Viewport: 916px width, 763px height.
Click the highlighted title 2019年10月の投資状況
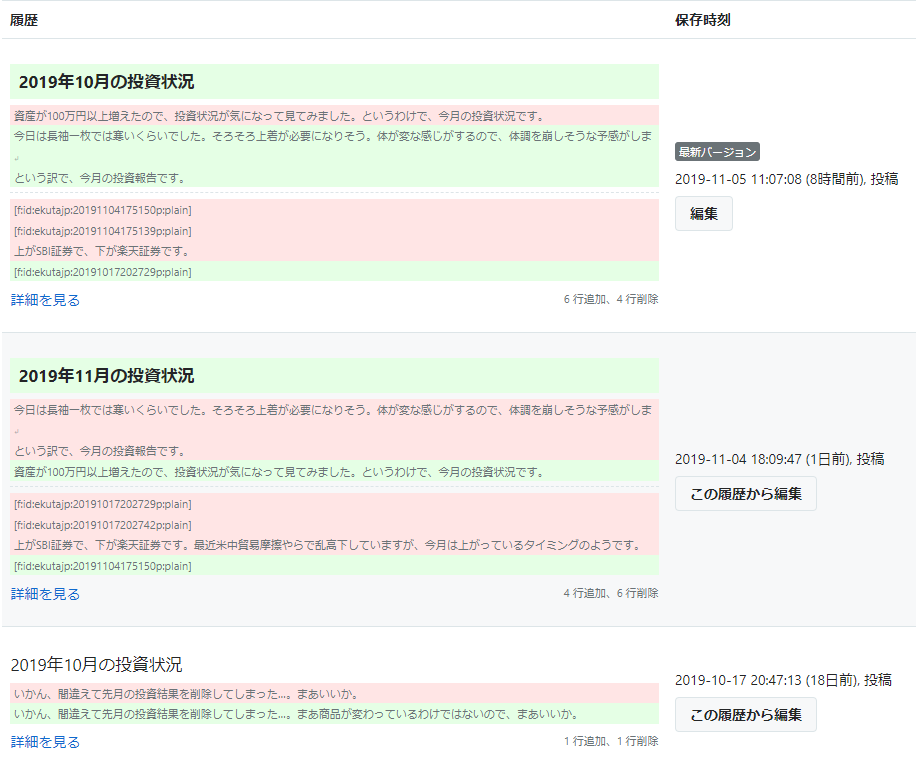[106, 82]
